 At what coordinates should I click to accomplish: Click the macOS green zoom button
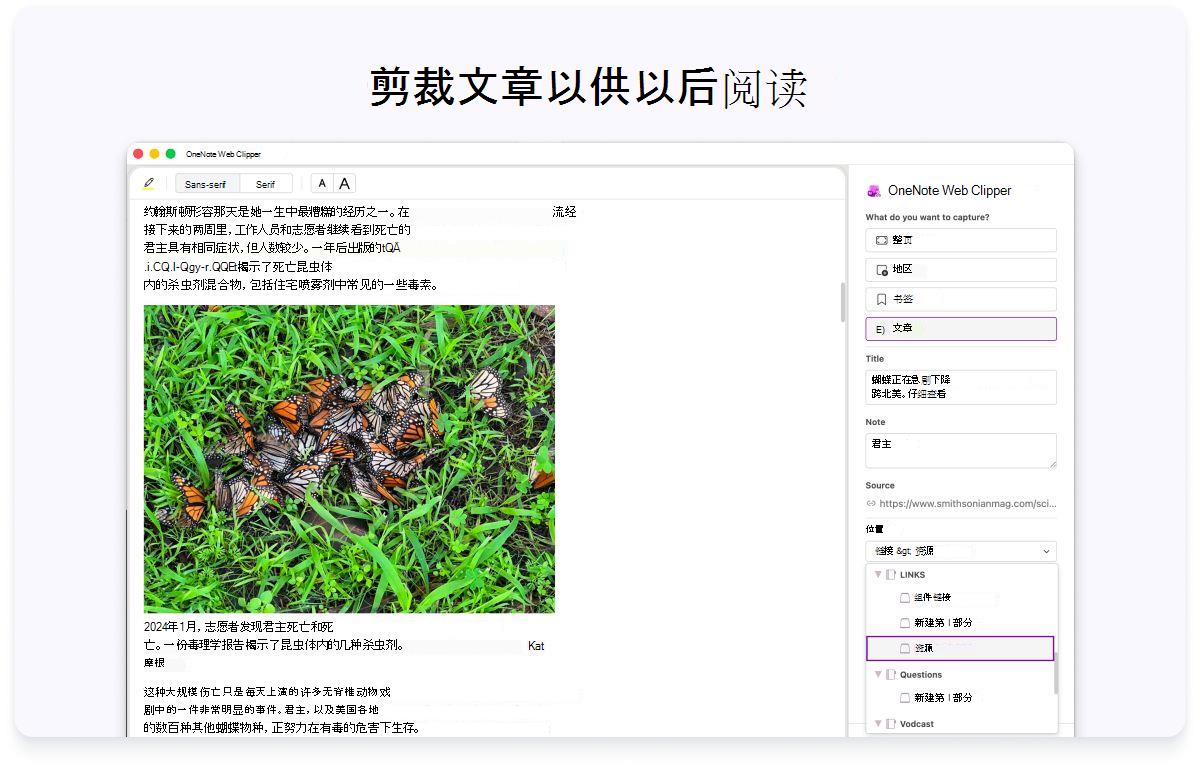pos(171,154)
